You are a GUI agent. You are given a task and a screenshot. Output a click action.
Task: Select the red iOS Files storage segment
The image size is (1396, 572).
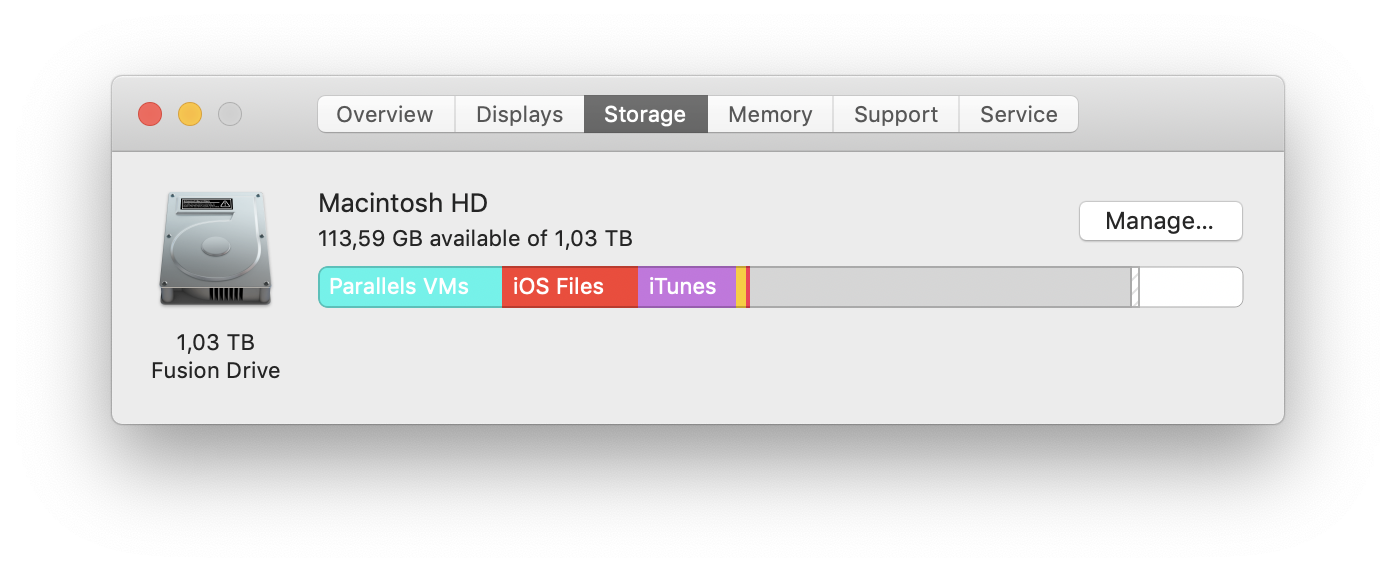[569, 287]
